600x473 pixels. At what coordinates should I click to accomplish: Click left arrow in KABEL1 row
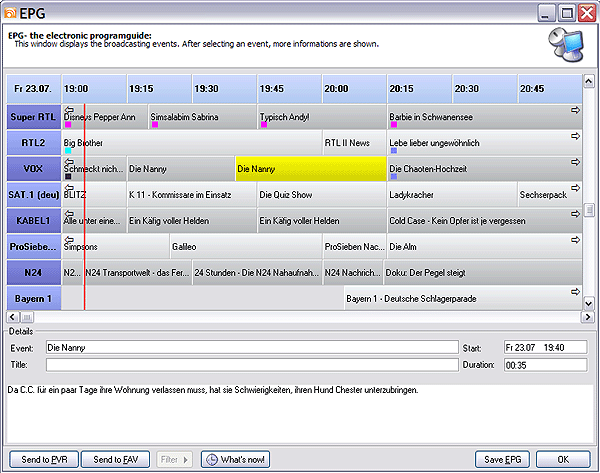pos(69,213)
